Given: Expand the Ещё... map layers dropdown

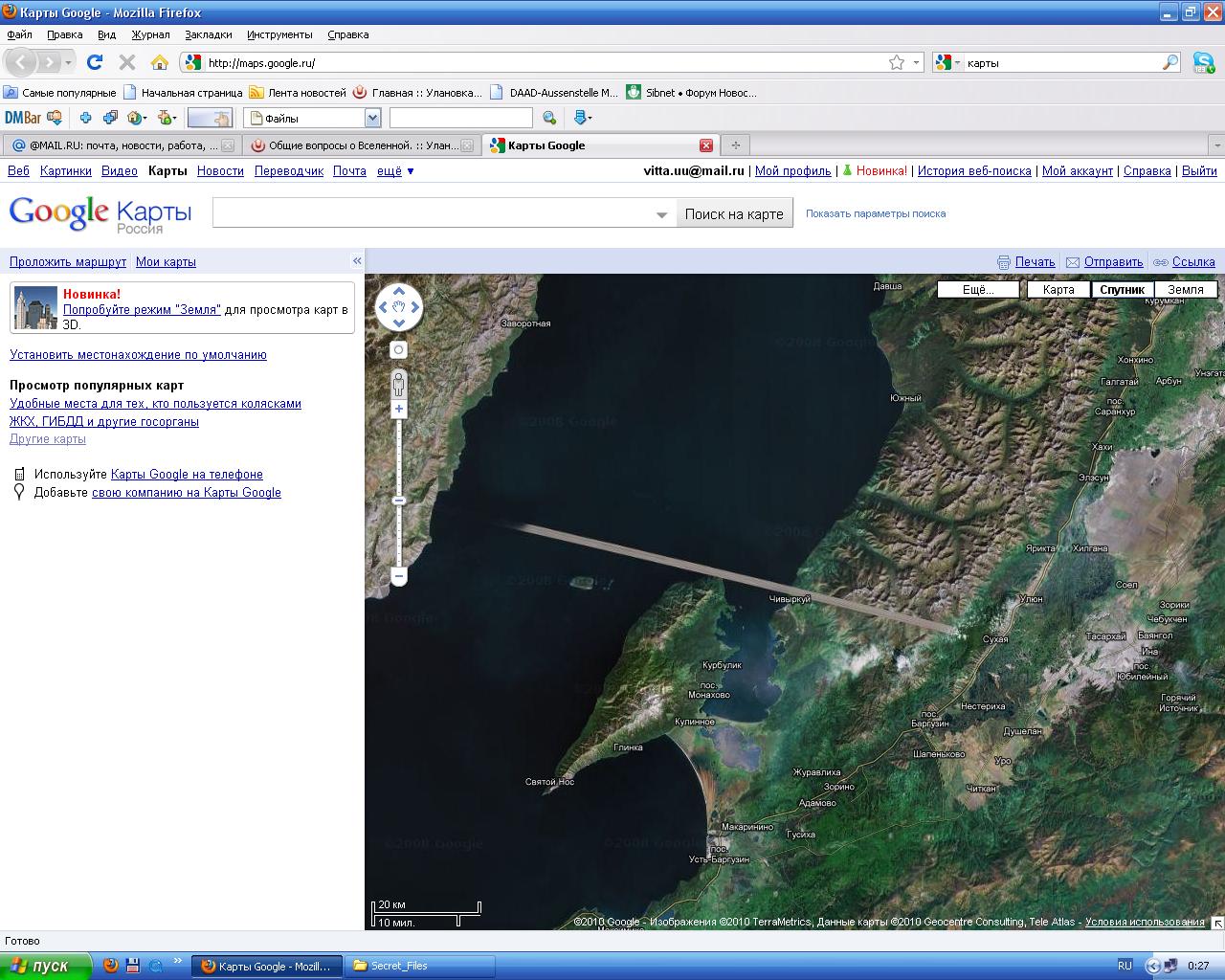Looking at the screenshot, I should coord(977,290).
